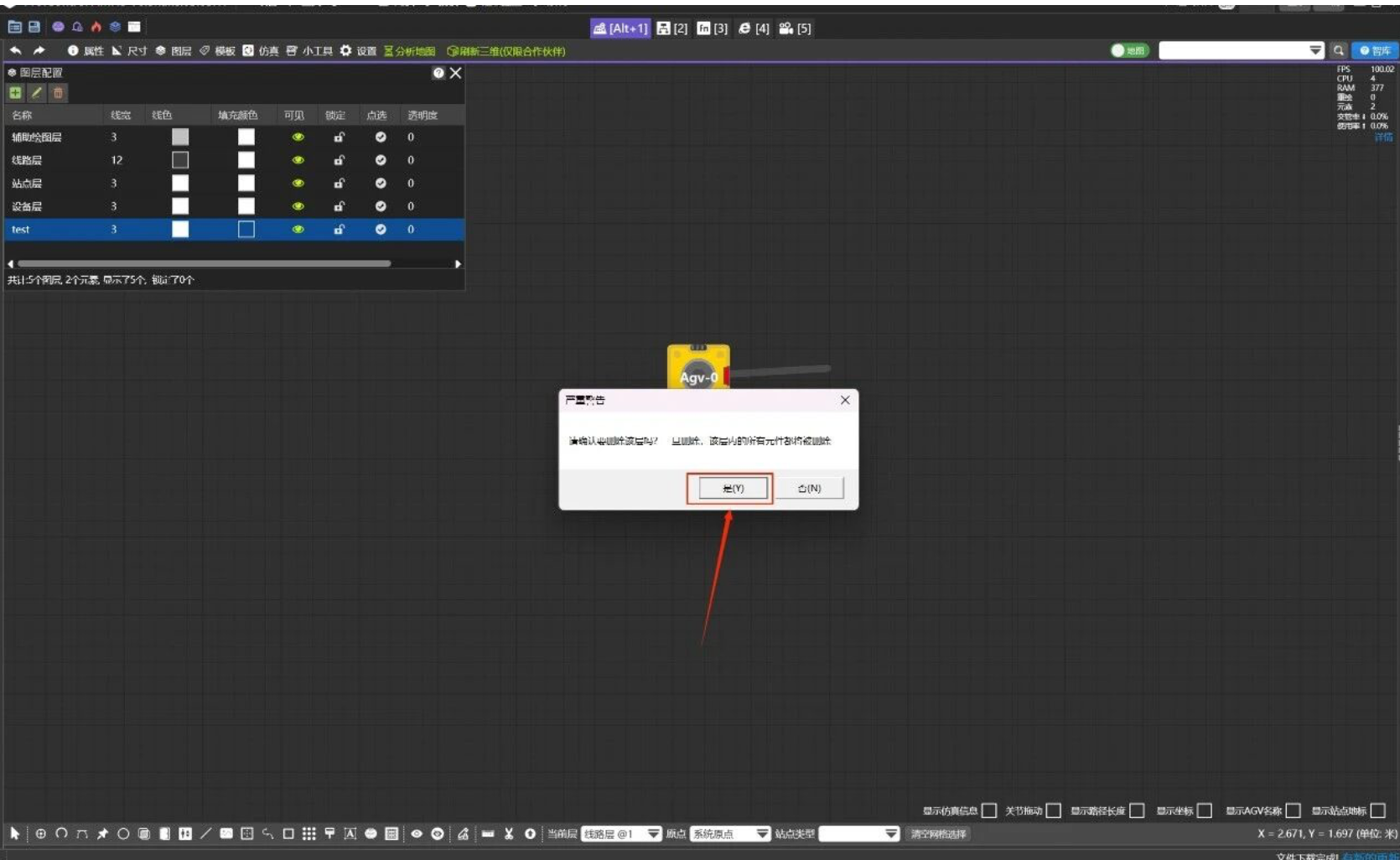Screen dimensions: 1400x860
Task: Click the layer panel horizontal scrollbar
Action: 204,263
